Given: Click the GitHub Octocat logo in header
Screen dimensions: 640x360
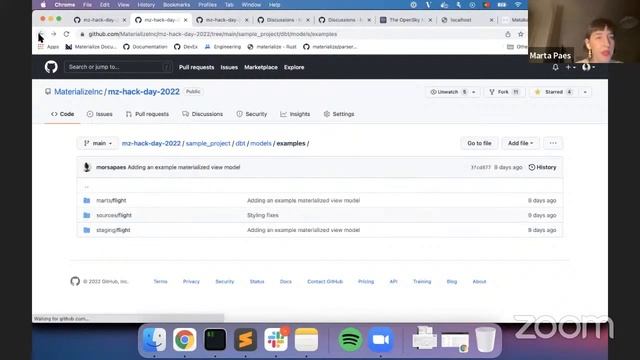Looking at the screenshot, I should tap(51, 67).
